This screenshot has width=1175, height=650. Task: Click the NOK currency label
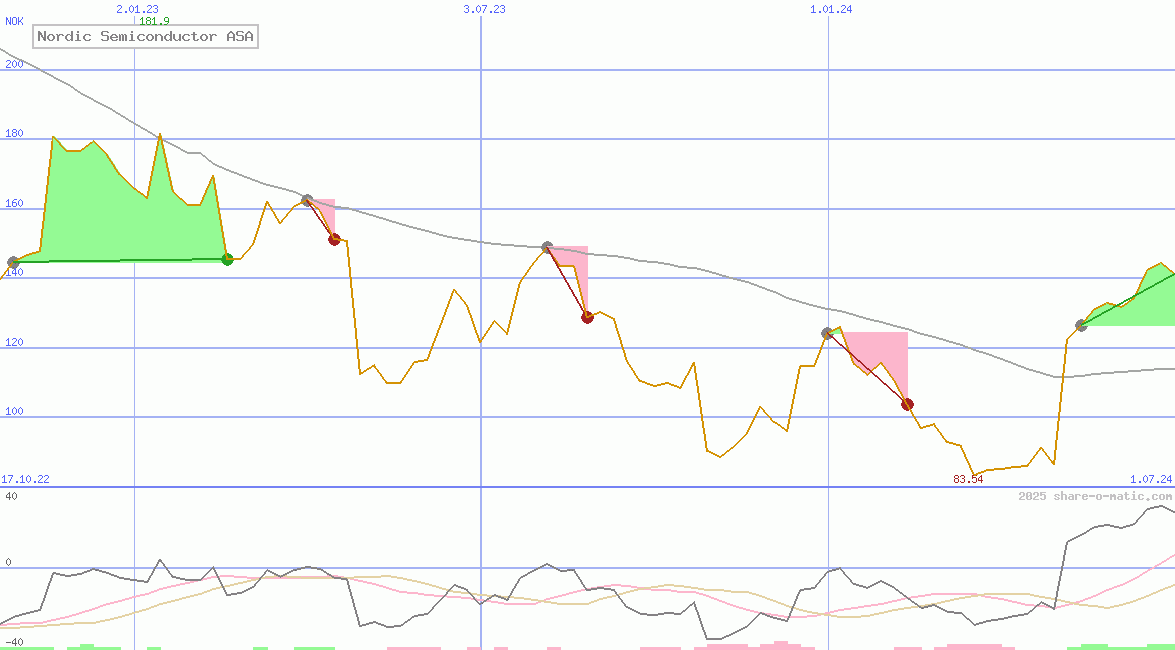point(14,21)
